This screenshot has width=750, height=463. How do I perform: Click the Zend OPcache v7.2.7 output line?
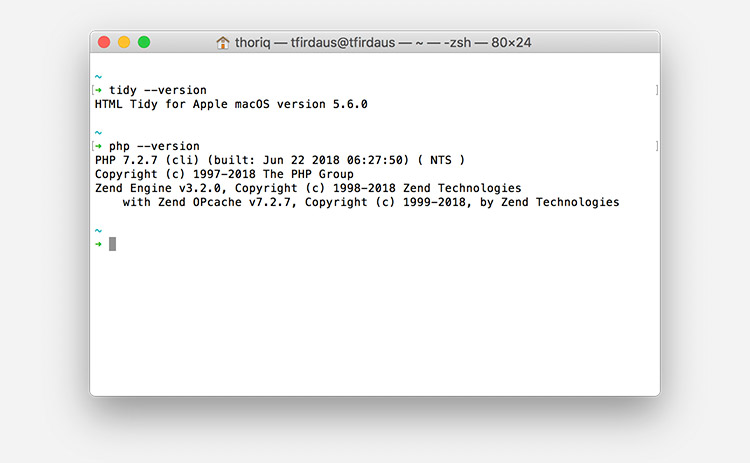[x=371, y=202]
